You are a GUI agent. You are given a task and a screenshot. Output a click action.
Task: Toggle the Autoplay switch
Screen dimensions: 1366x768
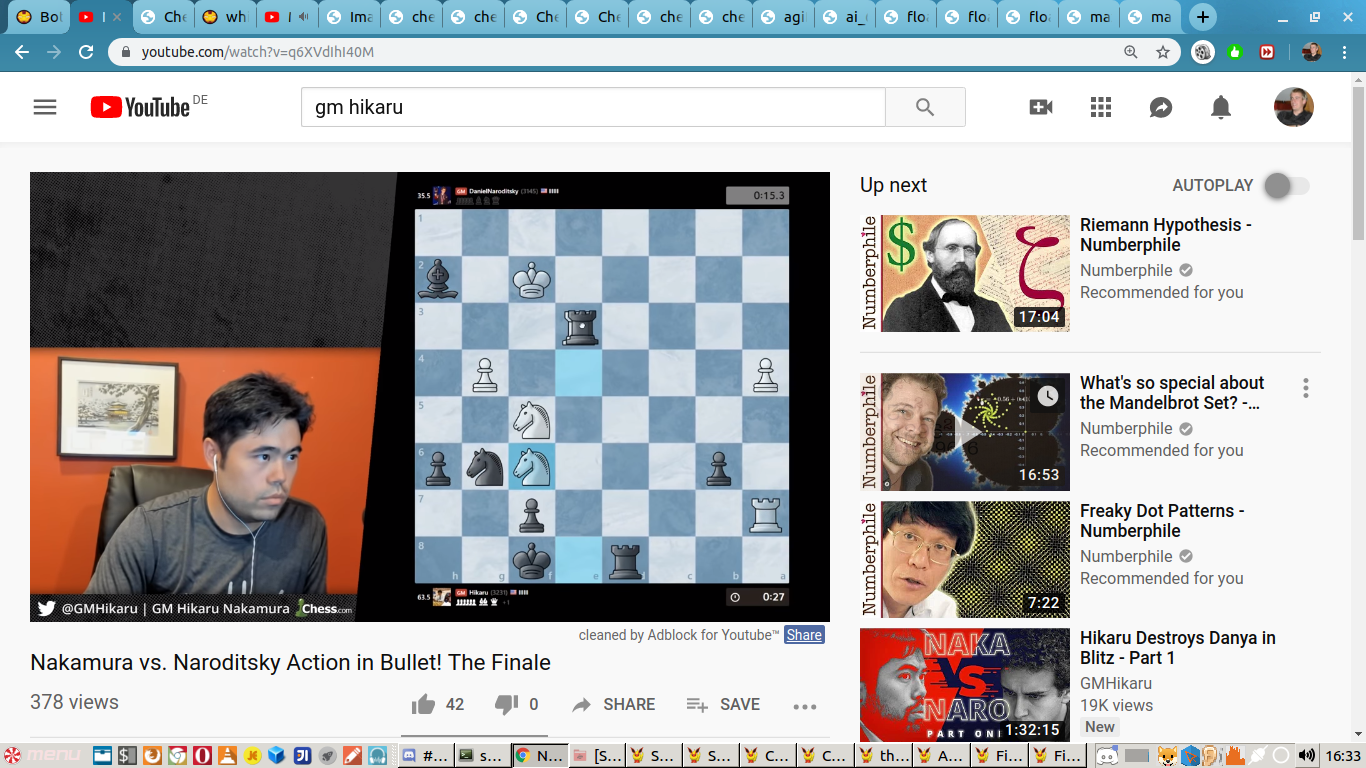1286,185
